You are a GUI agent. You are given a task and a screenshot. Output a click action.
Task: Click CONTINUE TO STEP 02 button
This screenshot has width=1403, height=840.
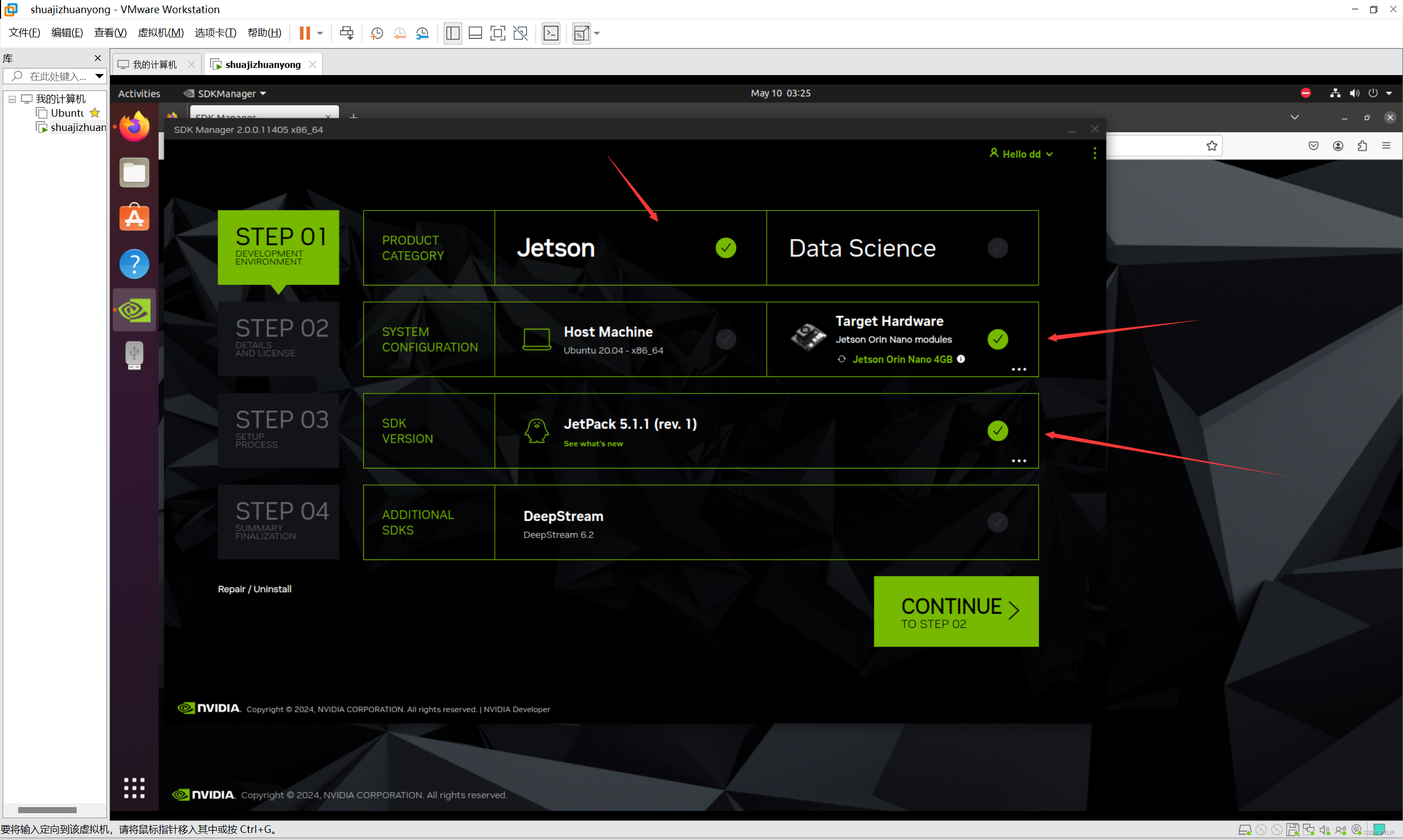pyautogui.click(x=955, y=612)
